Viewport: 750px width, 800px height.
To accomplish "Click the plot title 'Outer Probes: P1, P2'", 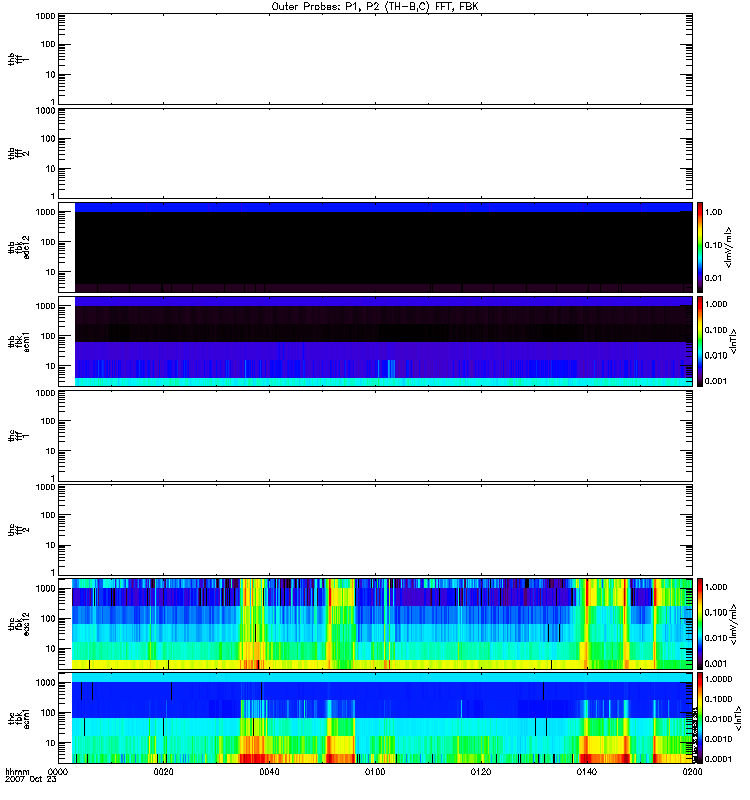I will click(375, 6).
